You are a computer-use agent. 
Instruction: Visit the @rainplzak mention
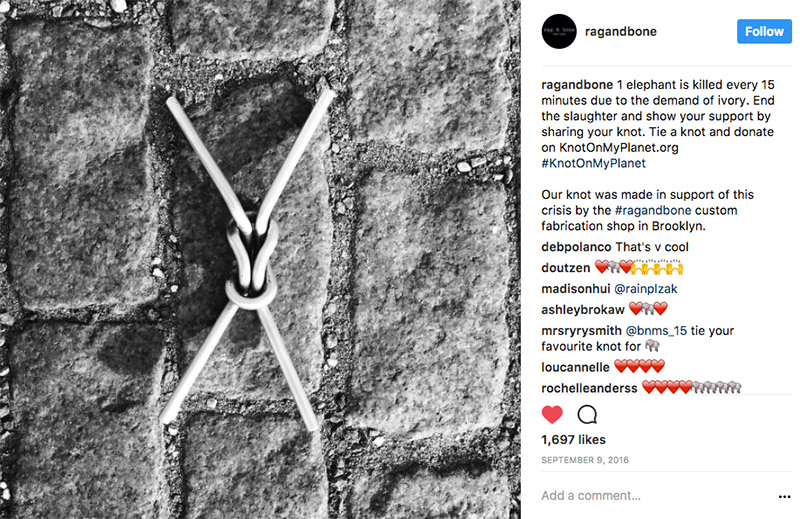pyautogui.click(x=646, y=289)
